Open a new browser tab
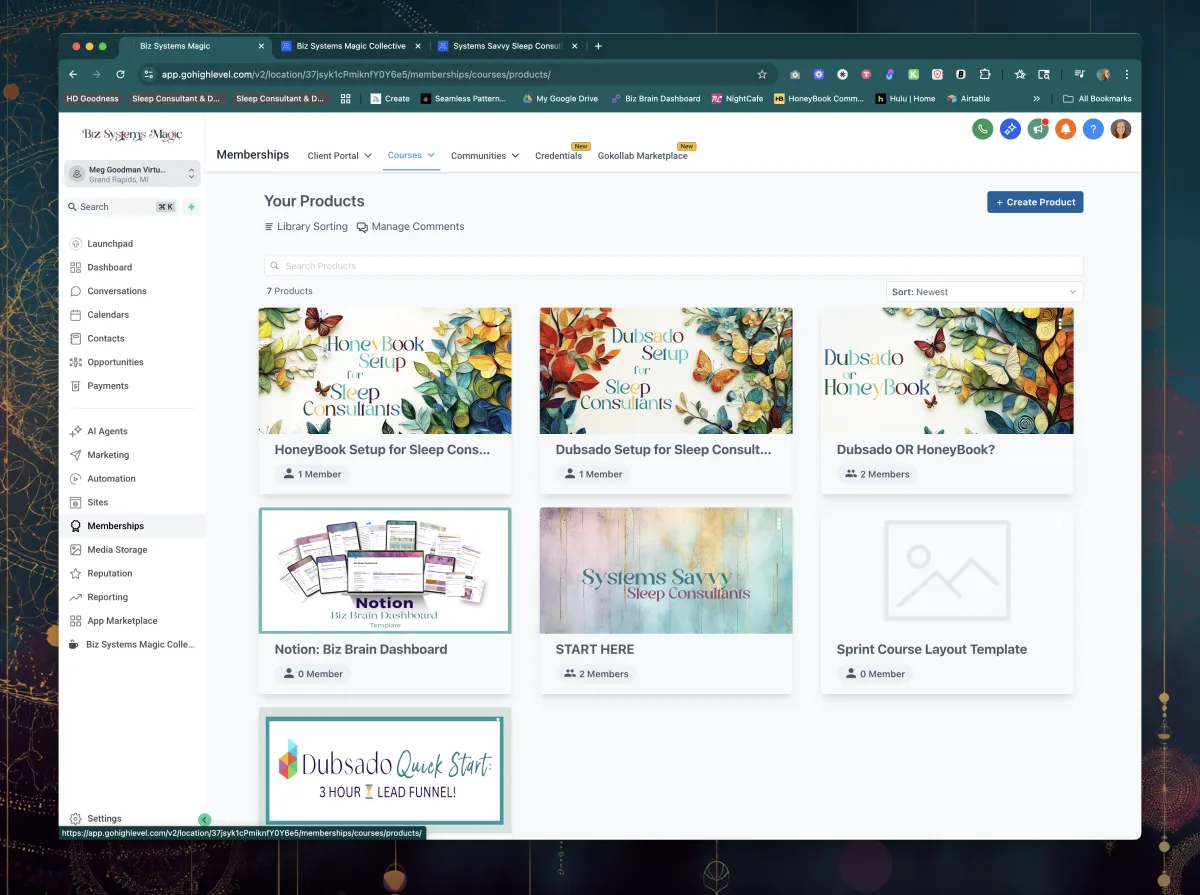 (598, 46)
